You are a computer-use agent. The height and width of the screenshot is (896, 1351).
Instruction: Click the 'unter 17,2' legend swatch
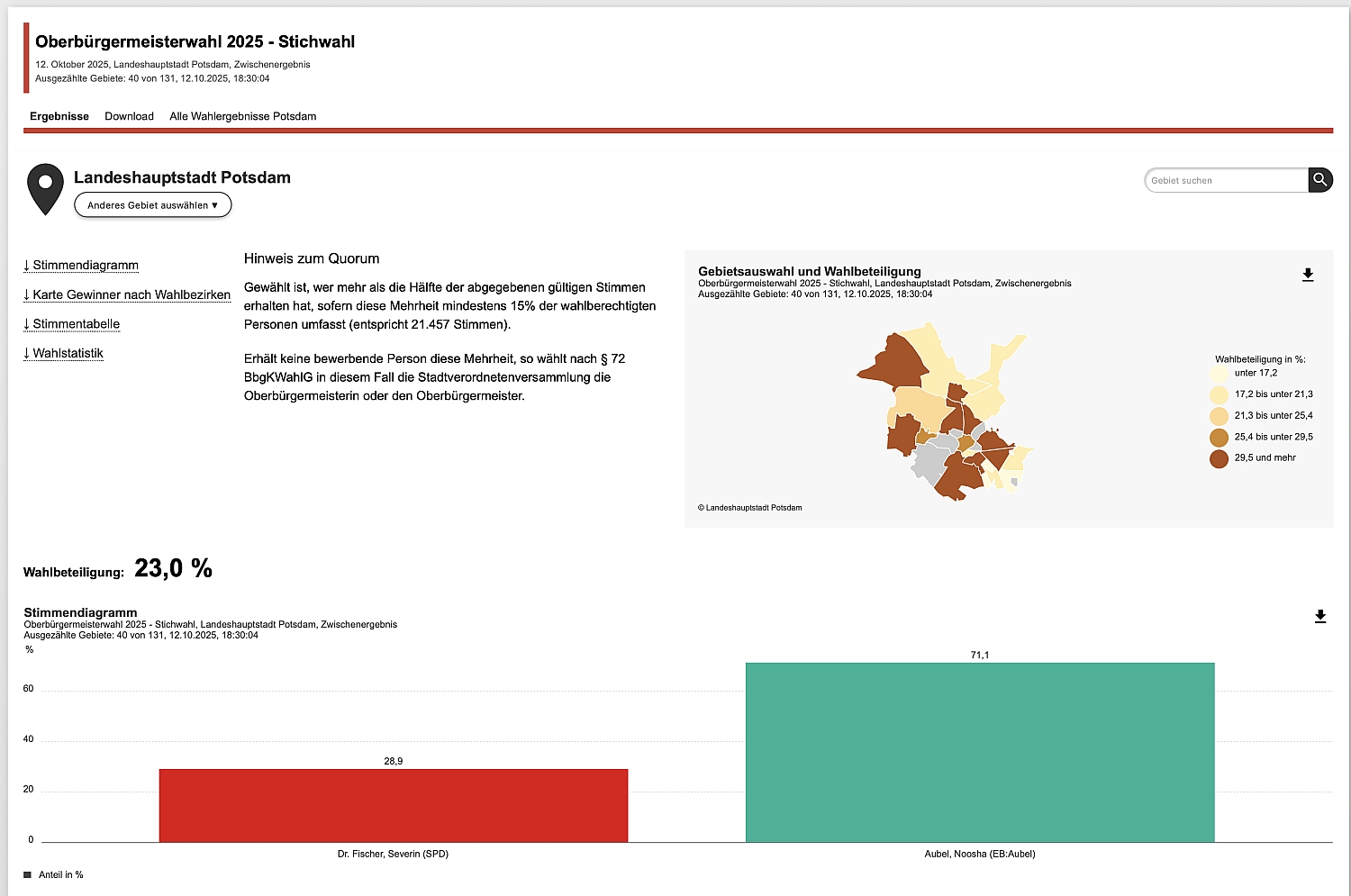click(x=1219, y=373)
